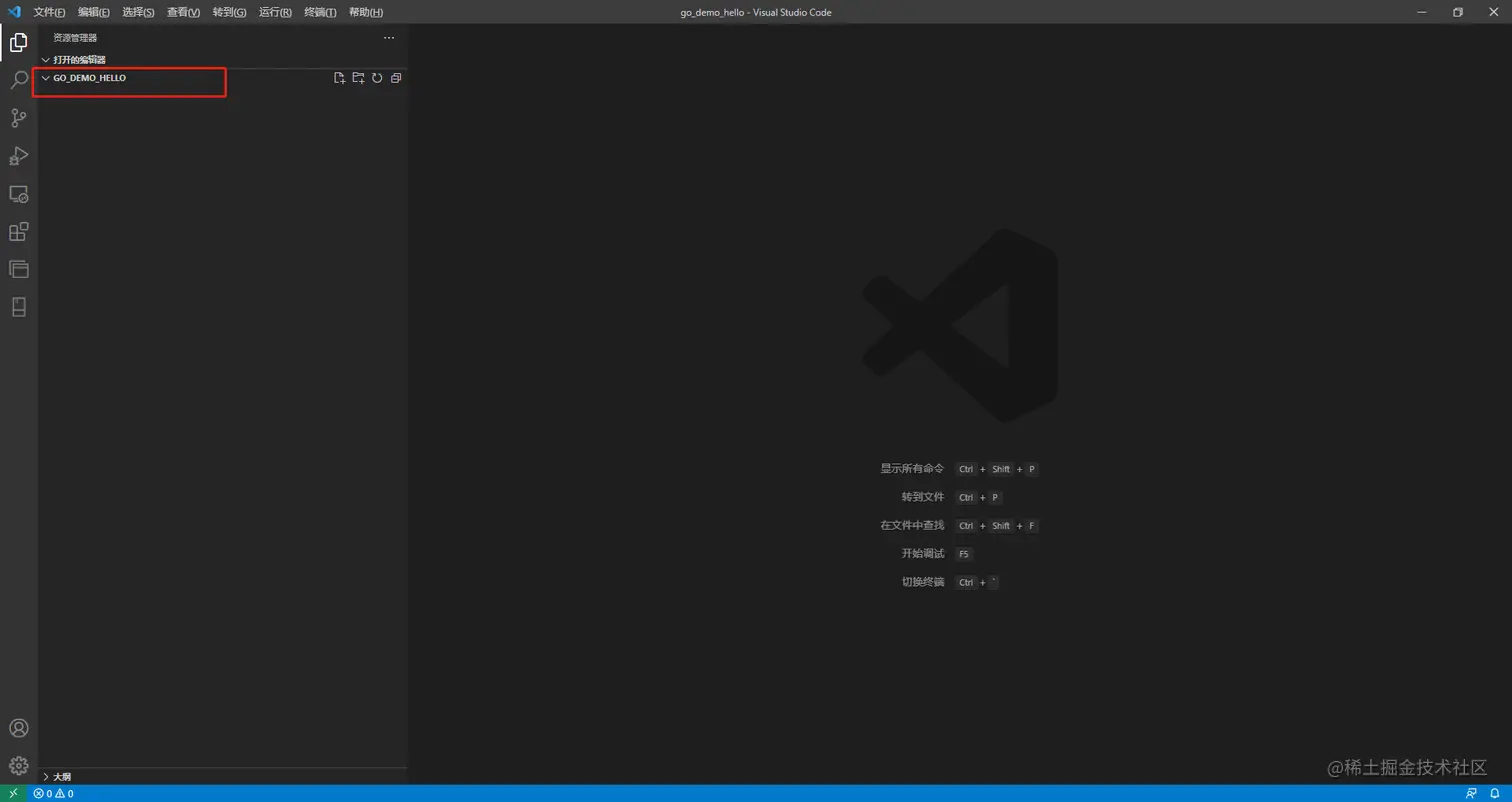
Task: Close the Visual Studio Code window
Action: pyautogui.click(x=1494, y=12)
